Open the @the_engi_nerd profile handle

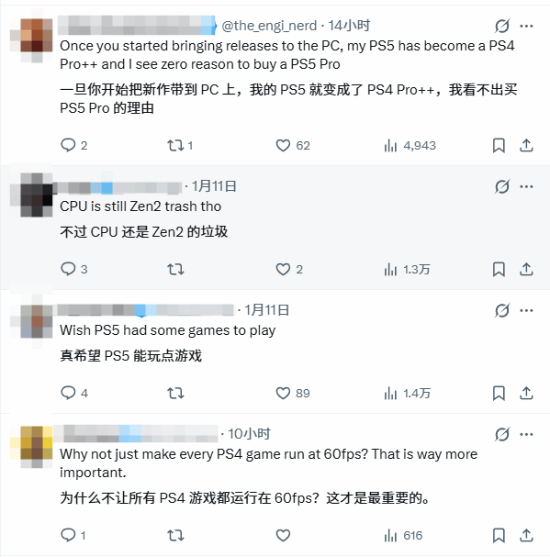tap(269, 26)
